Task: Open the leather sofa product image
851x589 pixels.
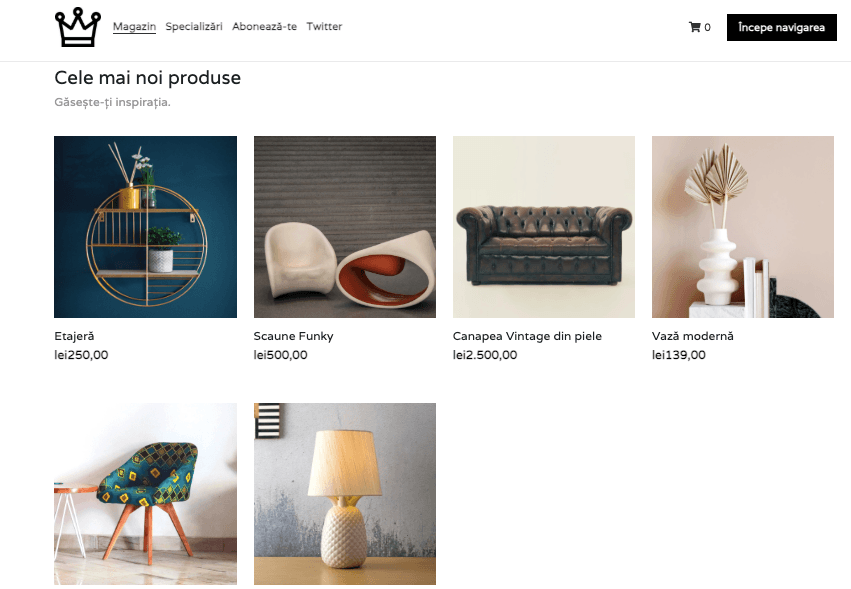Action: [544, 227]
